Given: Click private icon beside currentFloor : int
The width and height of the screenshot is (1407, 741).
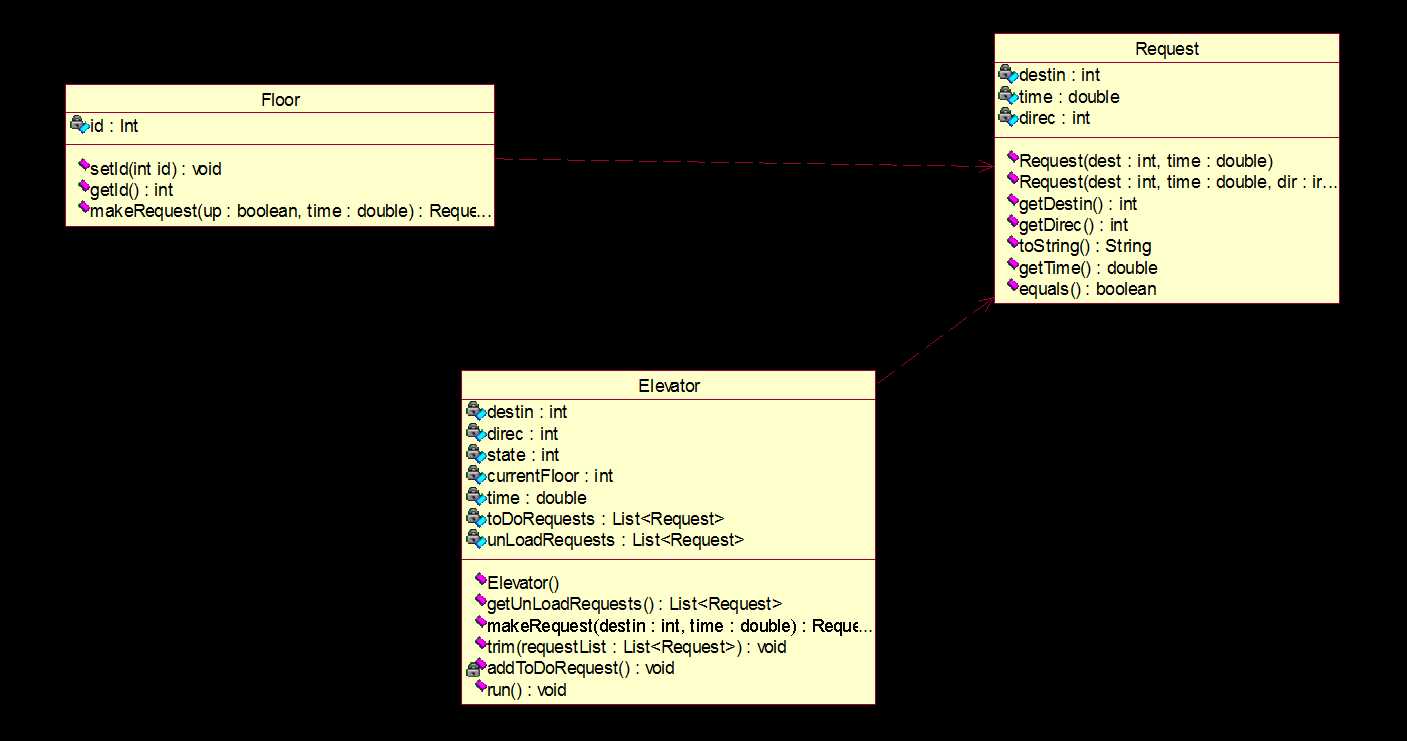Looking at the screenshot, I should [475, 475].
